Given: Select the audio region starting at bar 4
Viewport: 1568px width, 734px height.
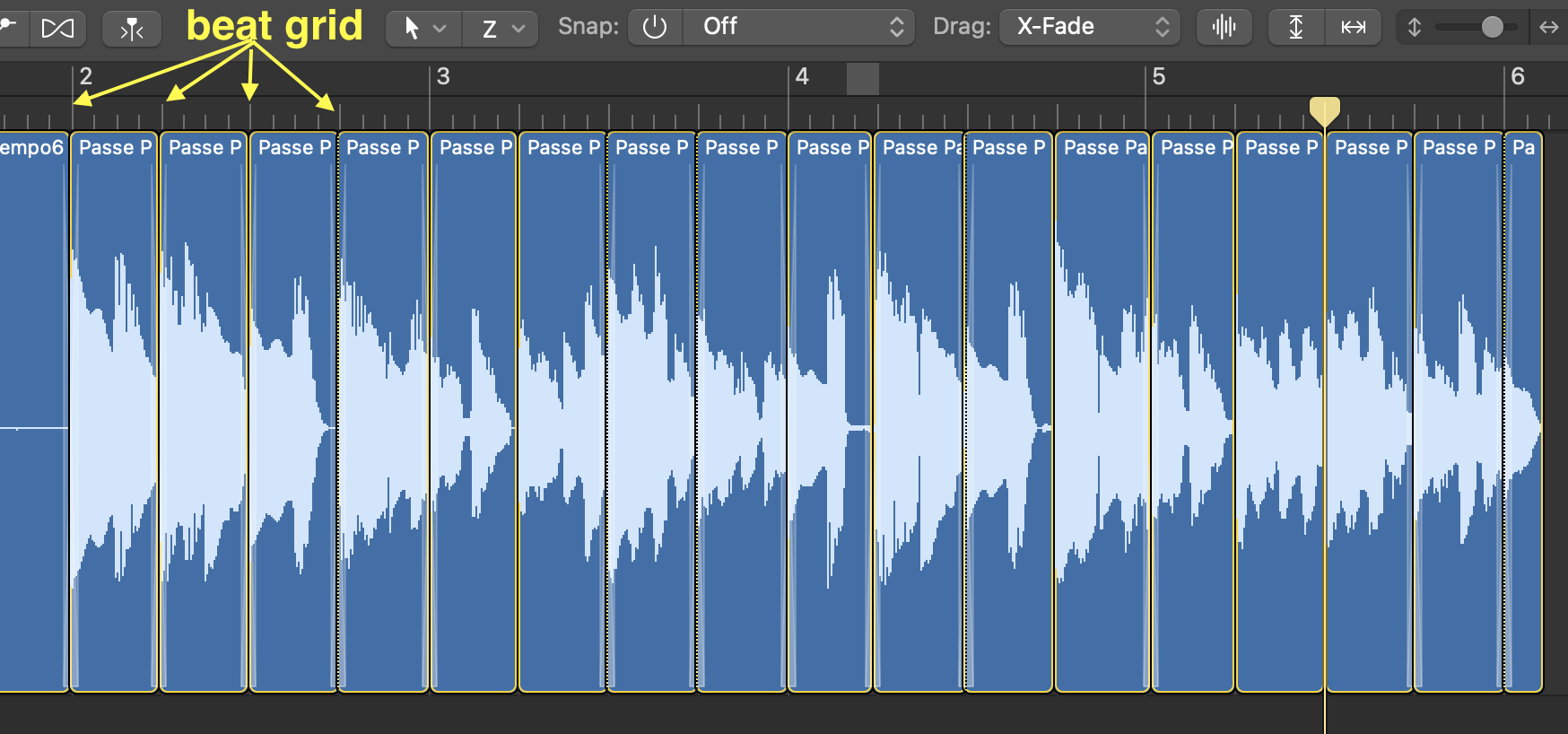Looking at the screenshot, I should click(x=830, y=413).
